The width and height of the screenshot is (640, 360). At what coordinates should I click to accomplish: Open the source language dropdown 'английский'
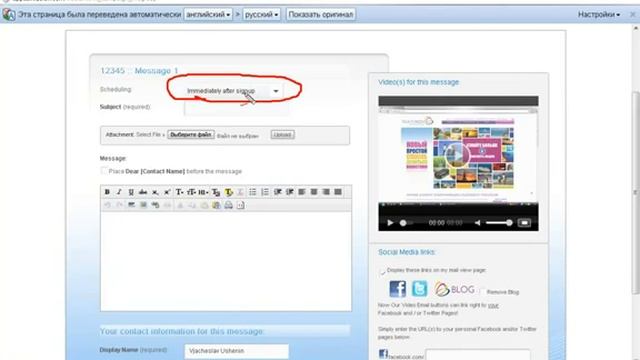coord(208,15)
